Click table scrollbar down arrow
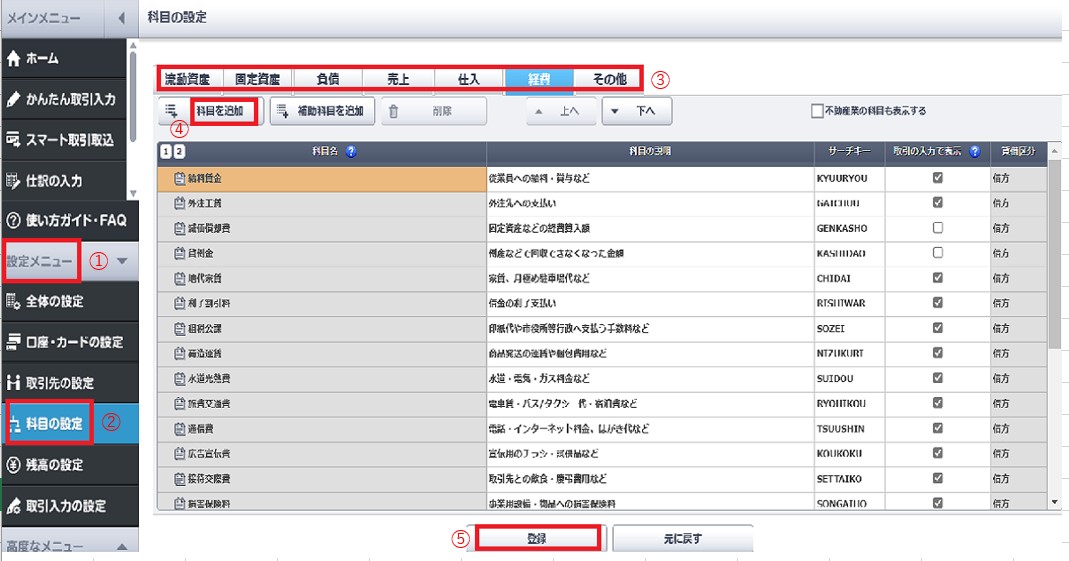Image resolution: width=1069 pixels, height=561 pixels. [1055, 502]
